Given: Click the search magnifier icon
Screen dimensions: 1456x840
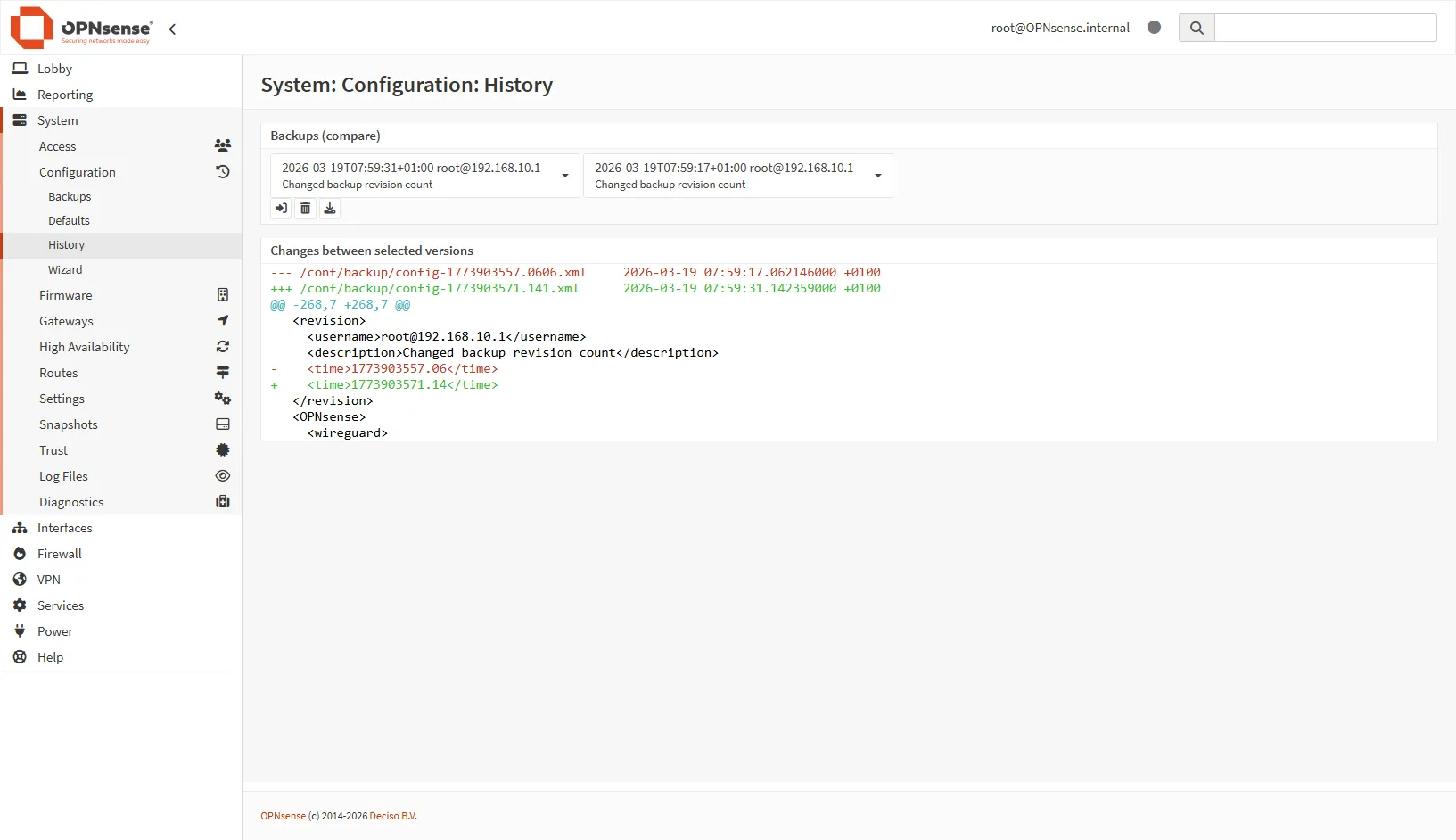Looking at the screenshot, I should tap(1197, 28).
